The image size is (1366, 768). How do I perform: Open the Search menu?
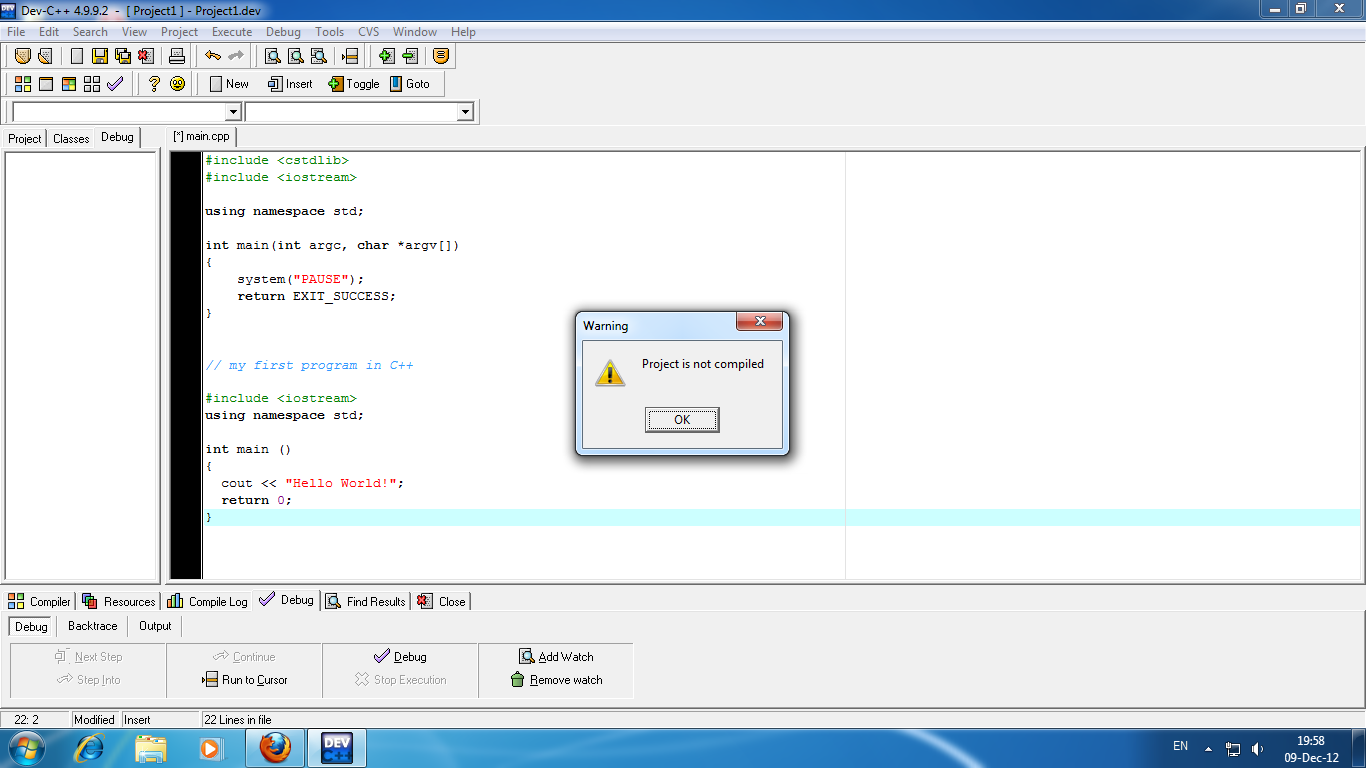coord(90,32)
